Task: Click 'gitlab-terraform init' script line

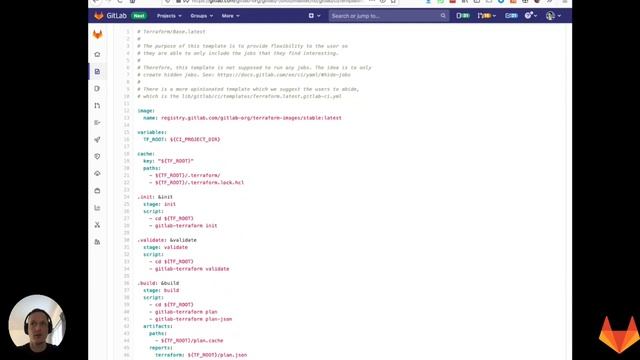Action: tap(183, 226)
